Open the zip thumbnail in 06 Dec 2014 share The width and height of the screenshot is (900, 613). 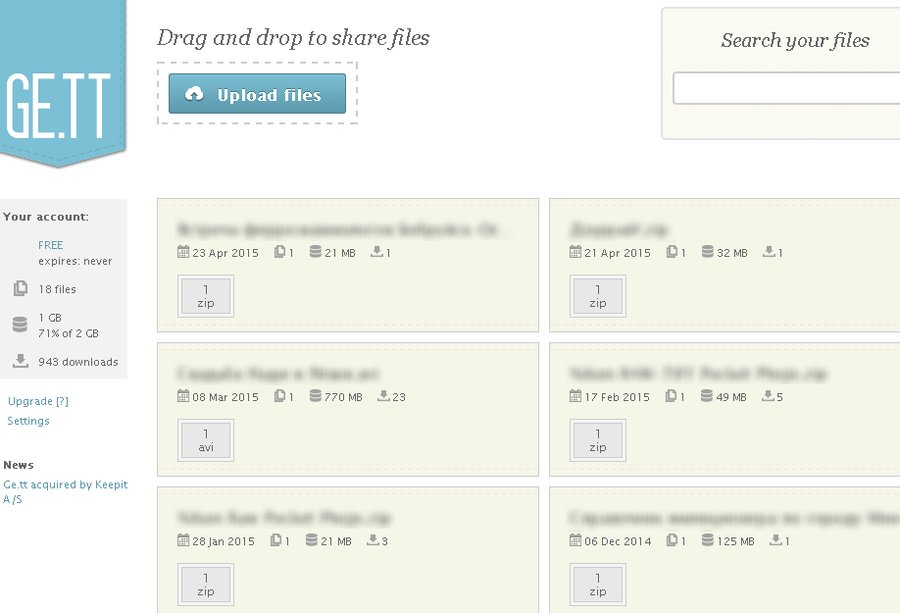coord(598,584)
